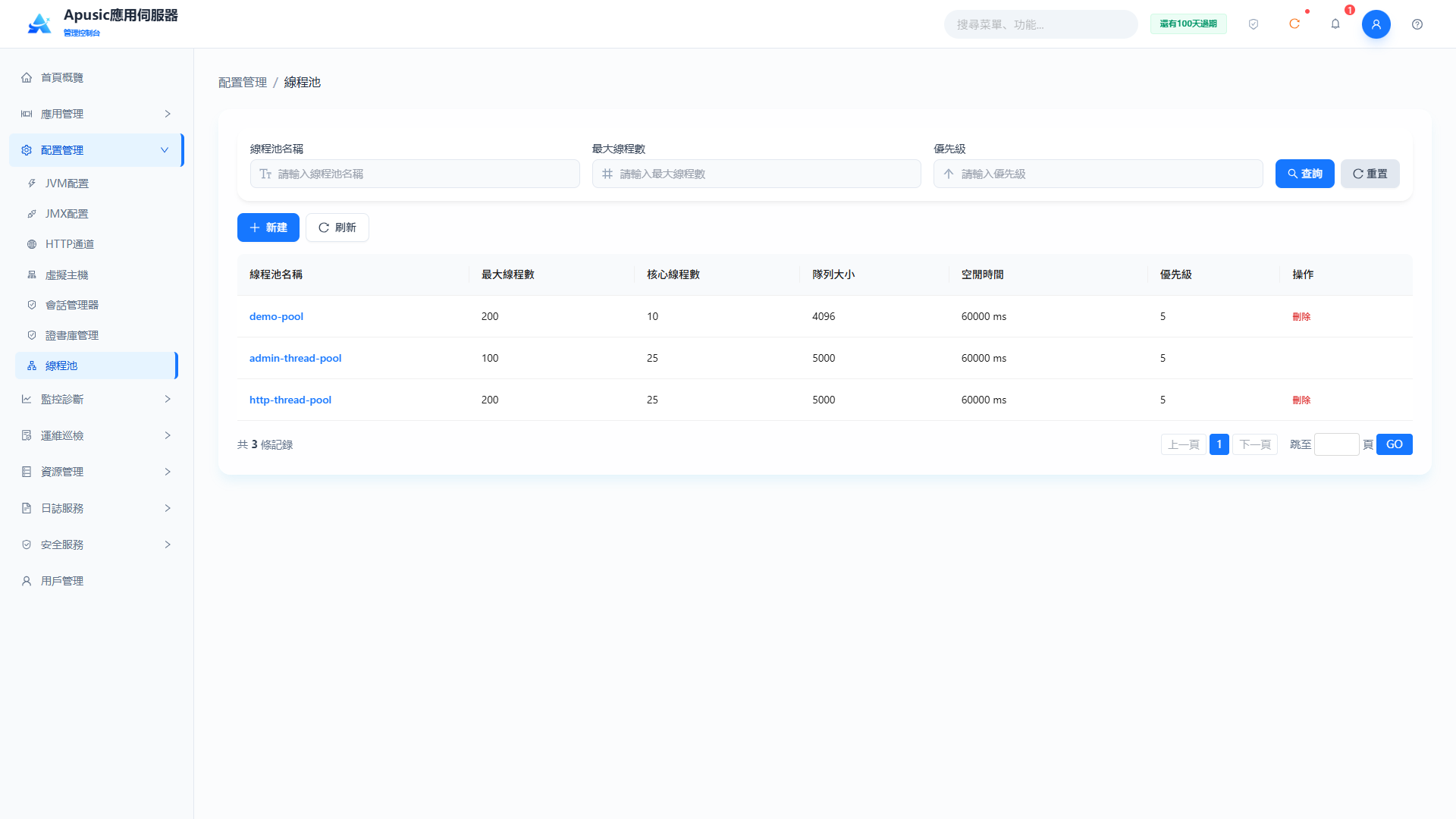Click the 新建 button

click(x=268, y=227)
